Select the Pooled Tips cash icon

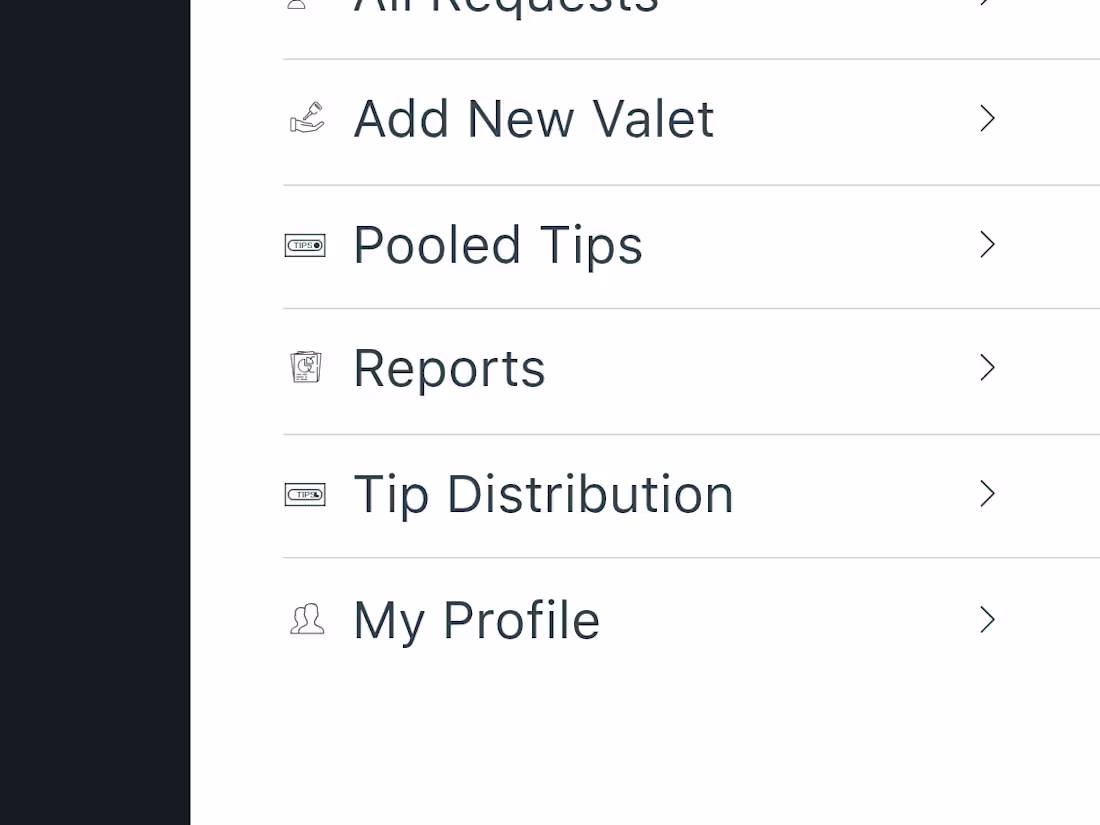[305, 245]
